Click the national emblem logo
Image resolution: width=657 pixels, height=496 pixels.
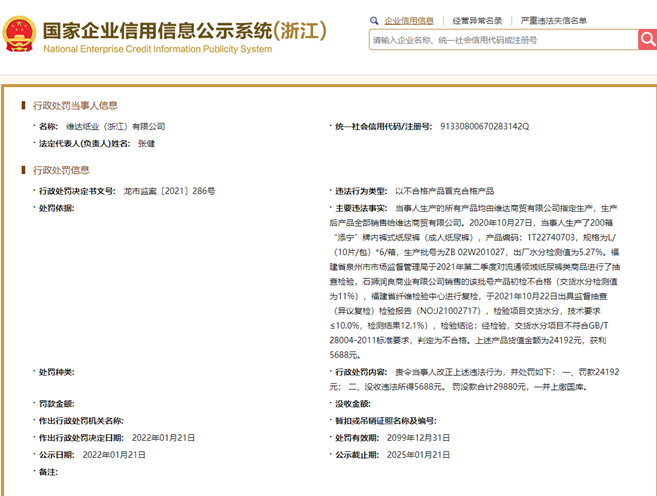(19, 33)
